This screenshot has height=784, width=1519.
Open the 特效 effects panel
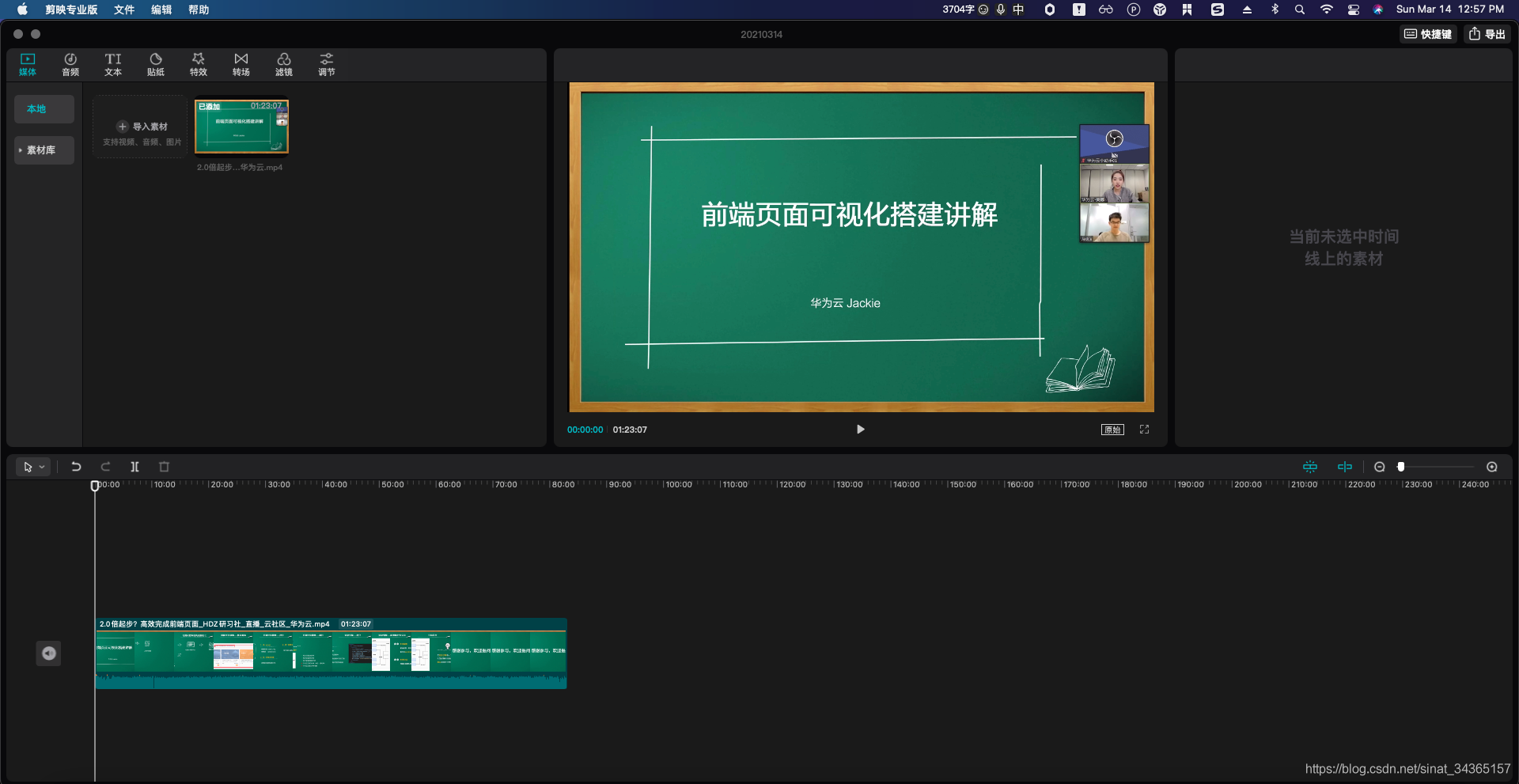coord(198,64)
